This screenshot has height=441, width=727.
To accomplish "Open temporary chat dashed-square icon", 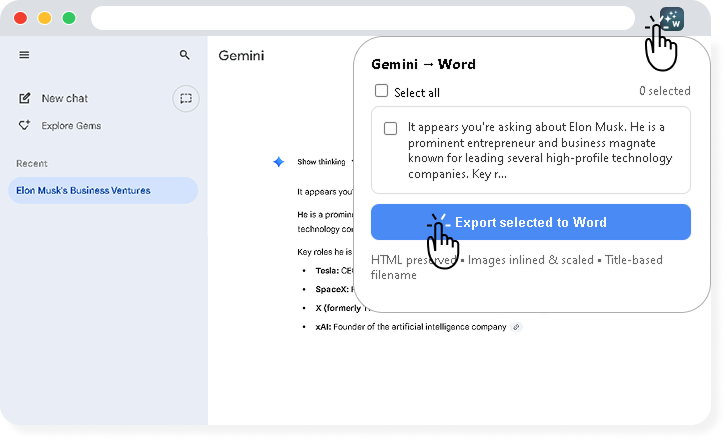I will (186, 98).
